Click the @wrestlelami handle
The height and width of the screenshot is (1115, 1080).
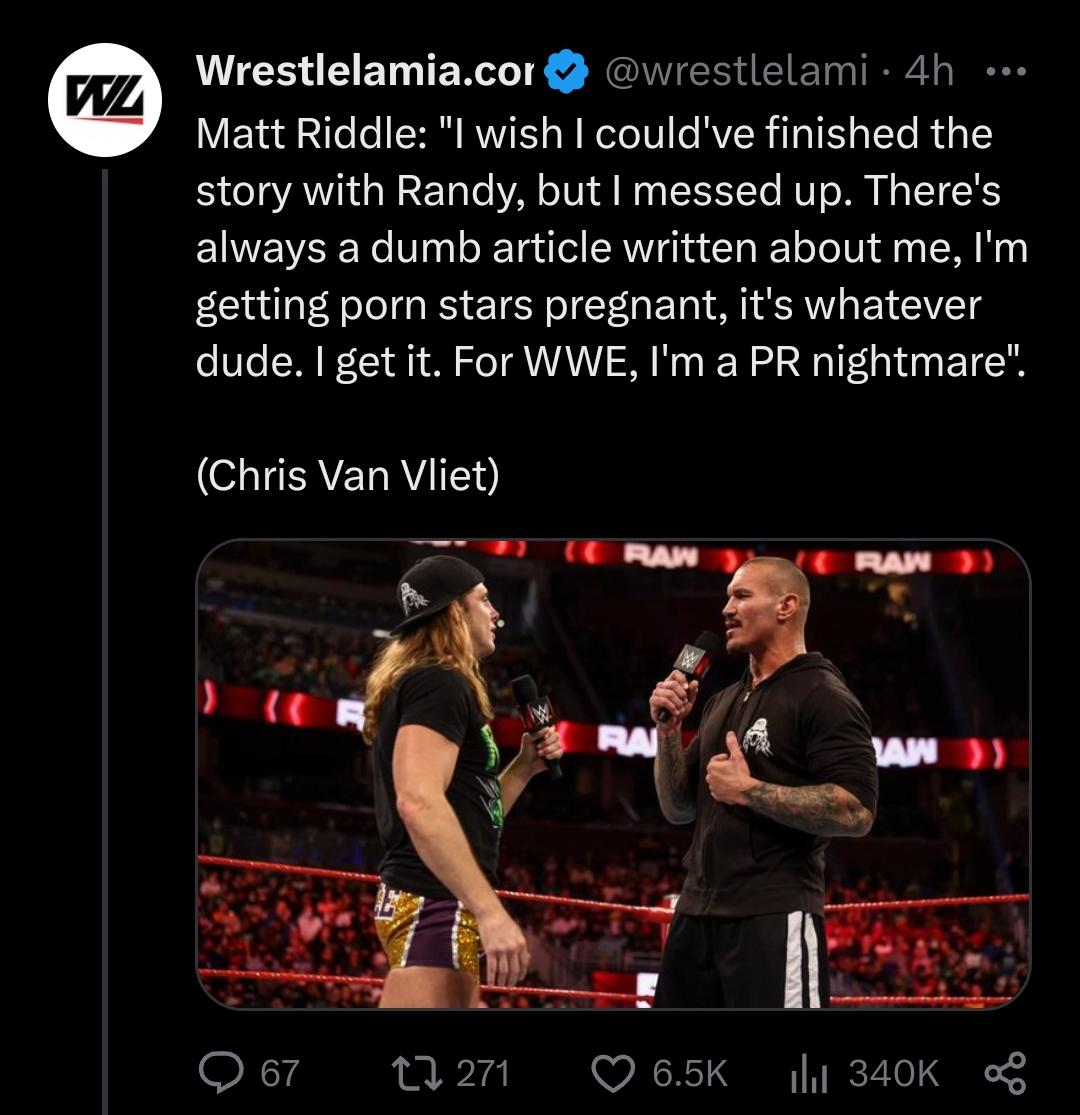[736, 70]
